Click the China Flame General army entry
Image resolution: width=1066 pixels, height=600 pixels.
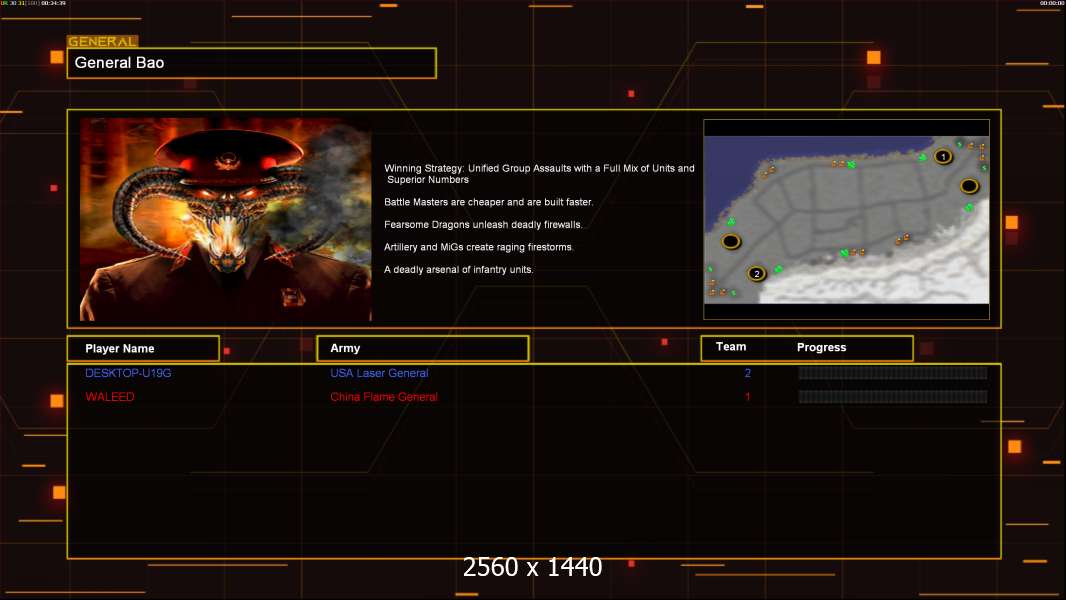tap(383, 397)
